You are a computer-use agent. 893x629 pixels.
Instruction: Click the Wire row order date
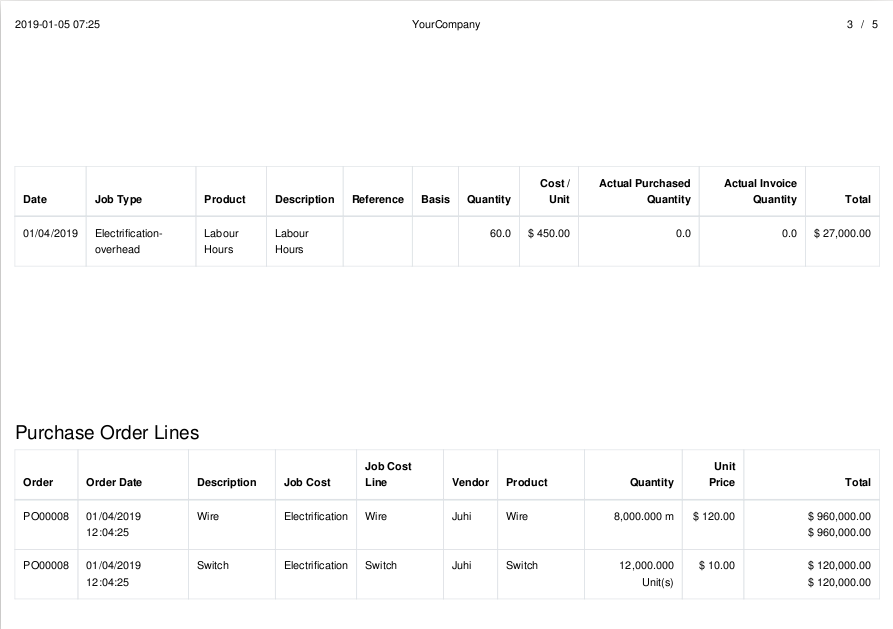pos(113,524)
